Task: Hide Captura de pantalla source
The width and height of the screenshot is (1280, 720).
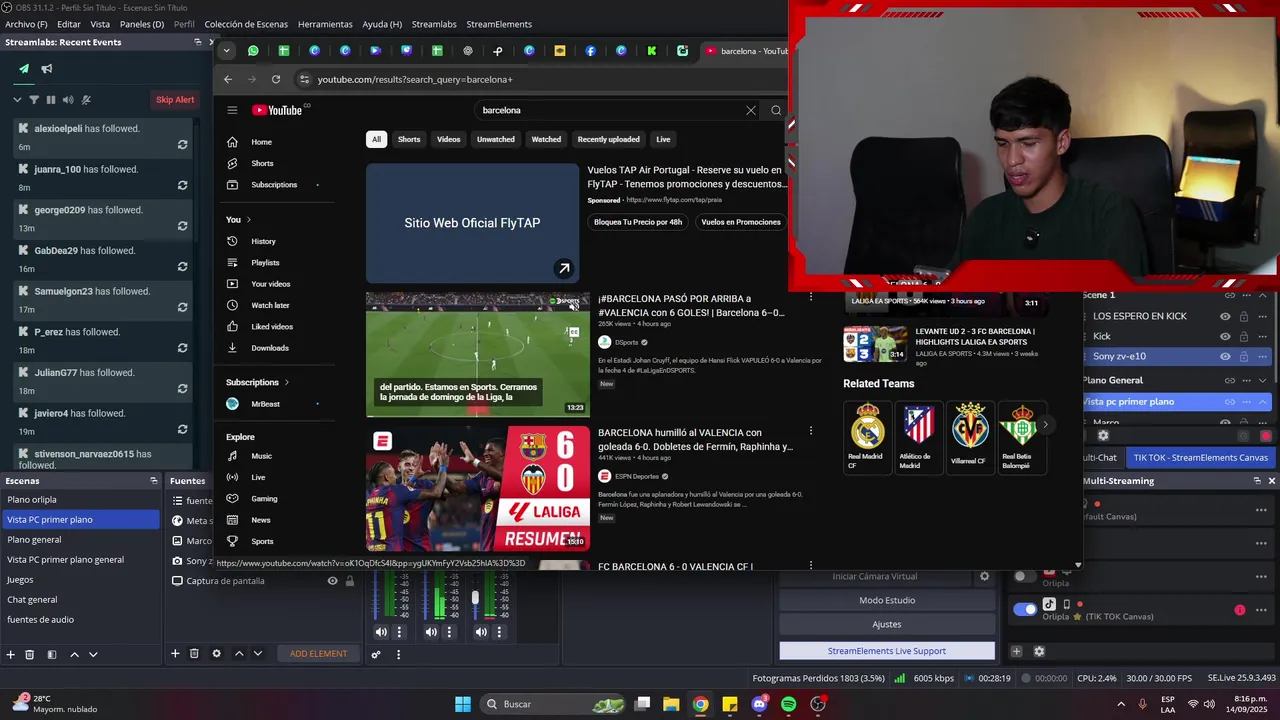Action: click(332, 581)
